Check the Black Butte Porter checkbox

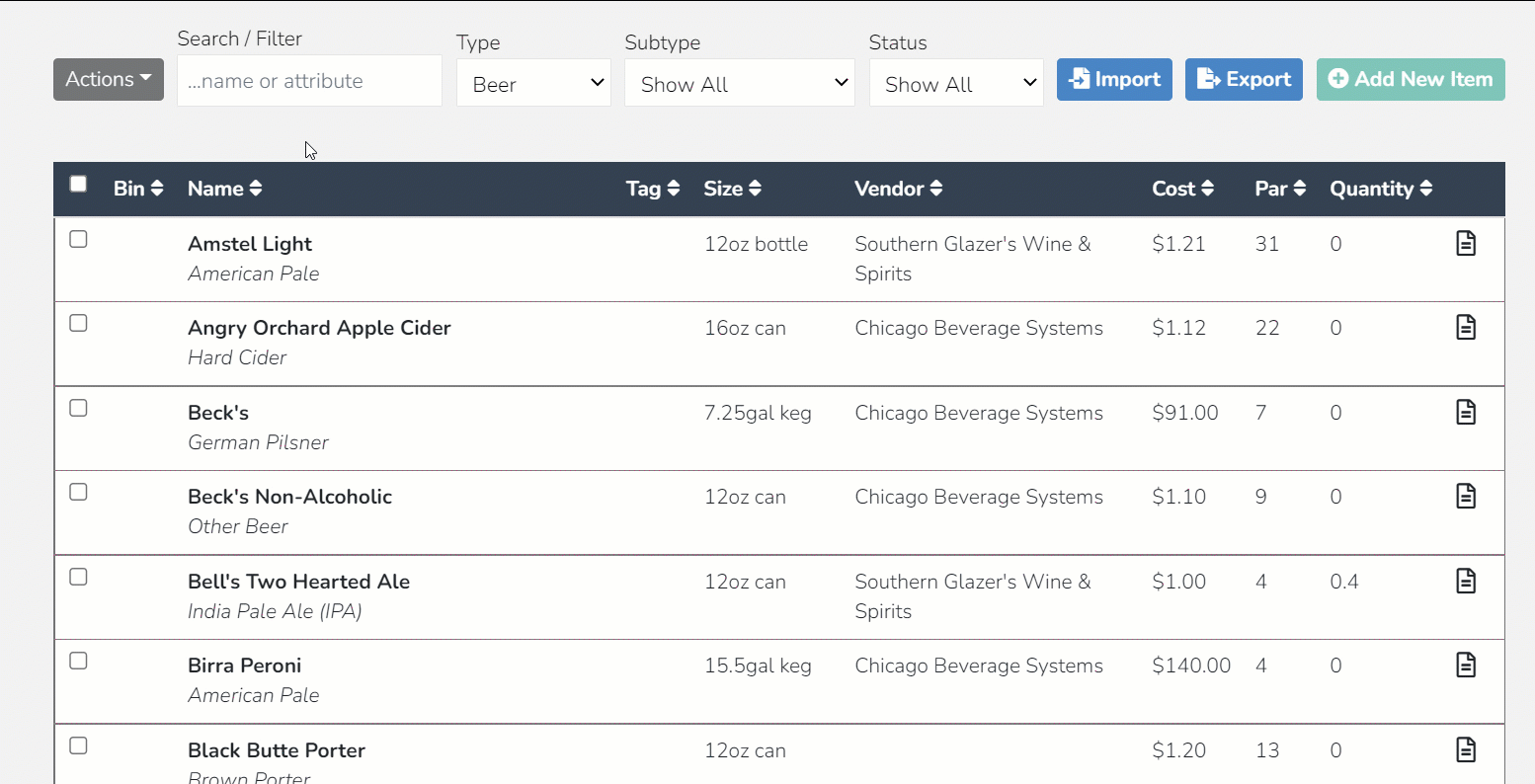(78, 745)
